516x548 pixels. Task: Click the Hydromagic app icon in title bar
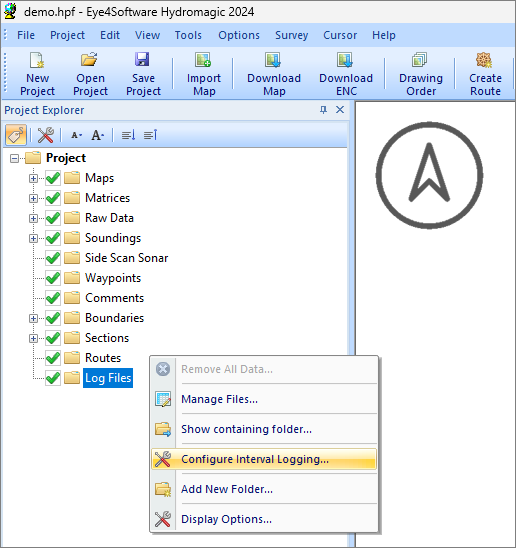click(10, 11)
